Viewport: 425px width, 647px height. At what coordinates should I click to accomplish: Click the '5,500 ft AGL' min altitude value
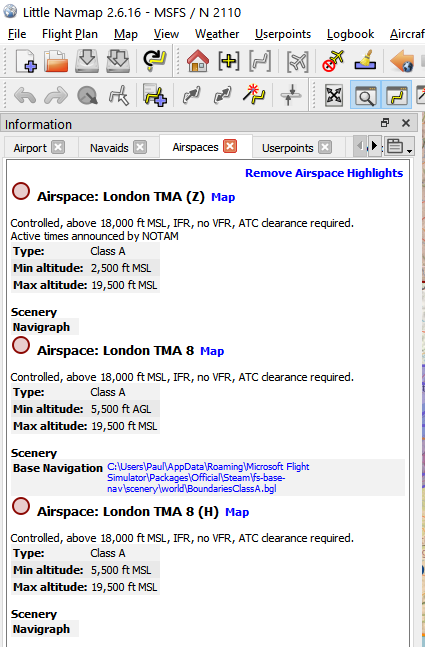point(121,409)
